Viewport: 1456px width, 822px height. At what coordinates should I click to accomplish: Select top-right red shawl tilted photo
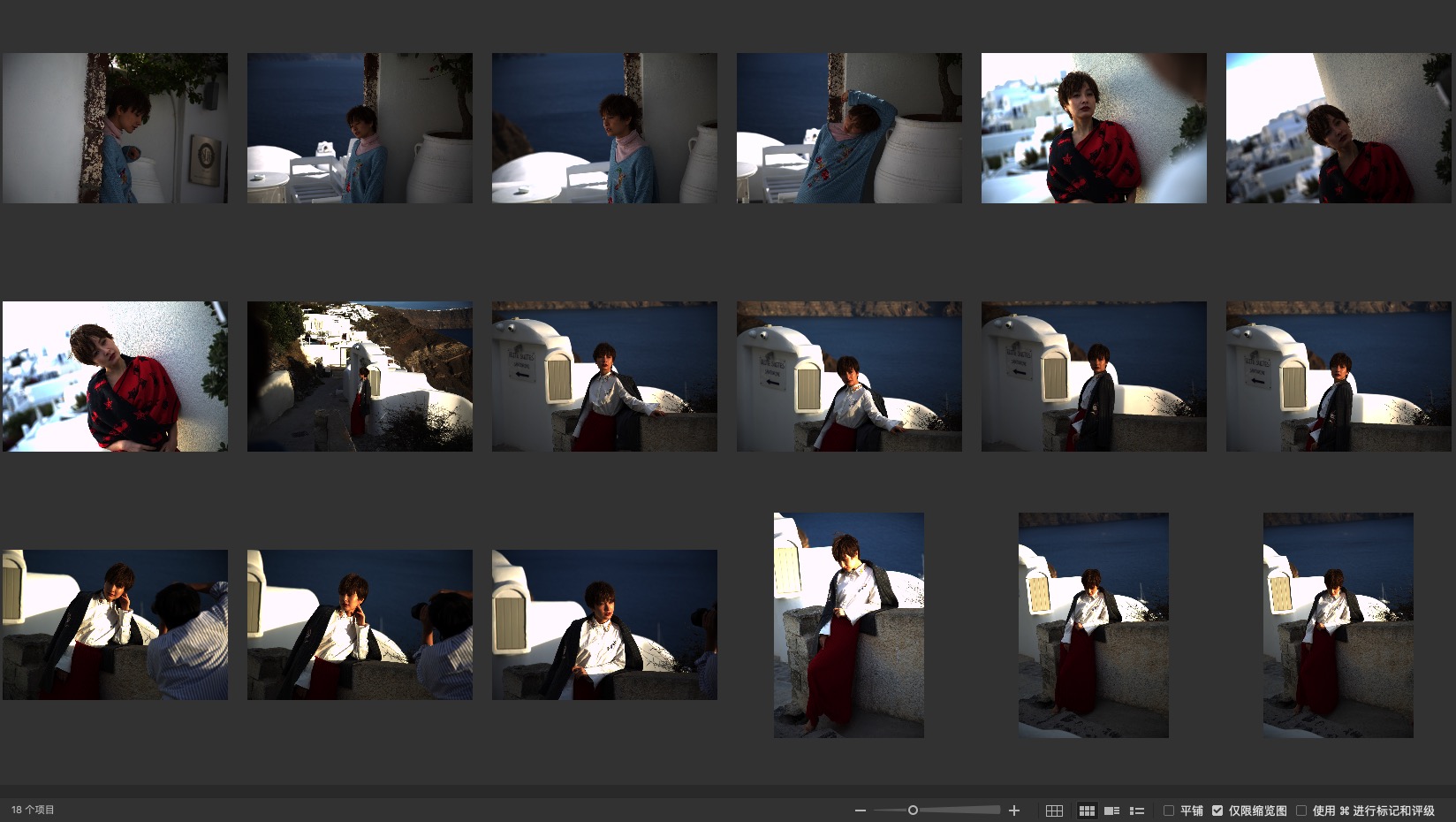tap(1338, 128)
